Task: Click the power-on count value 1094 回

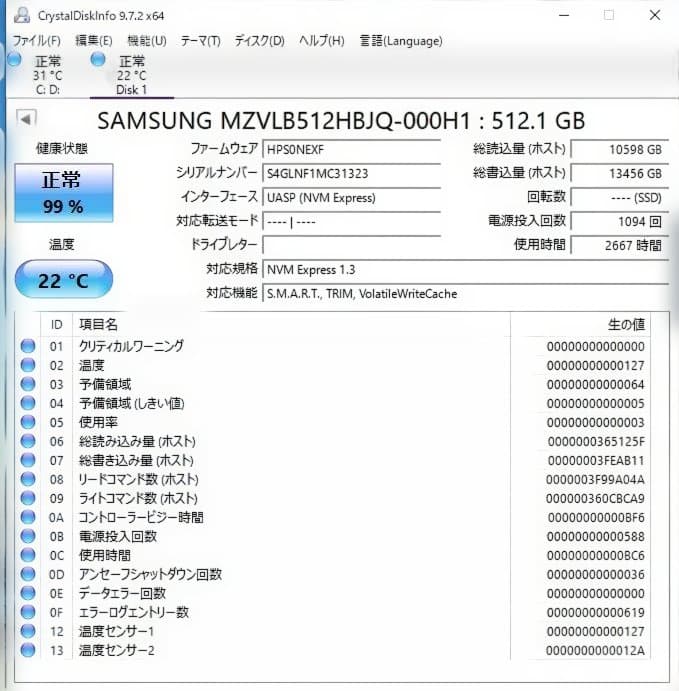Action: point(620,221)
